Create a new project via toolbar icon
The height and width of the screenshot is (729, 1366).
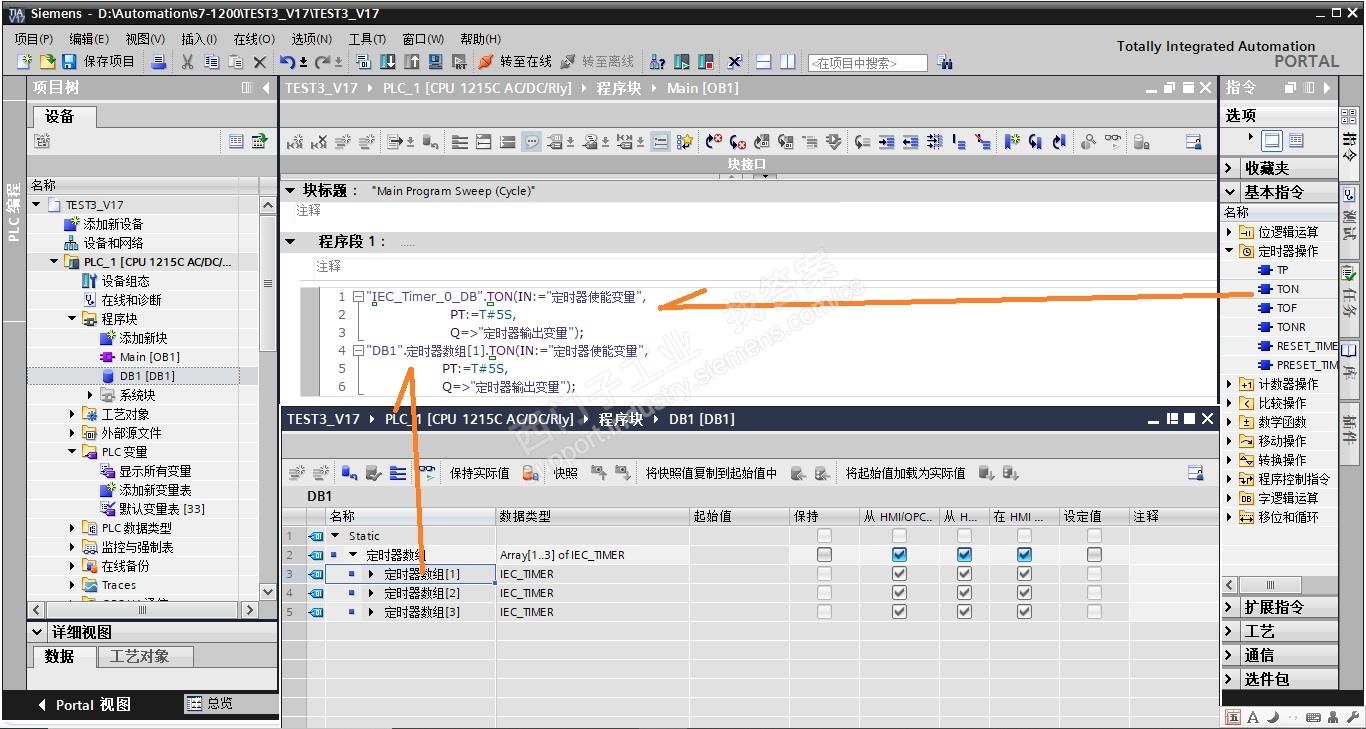pyautogui.click(x=24, y=62)
